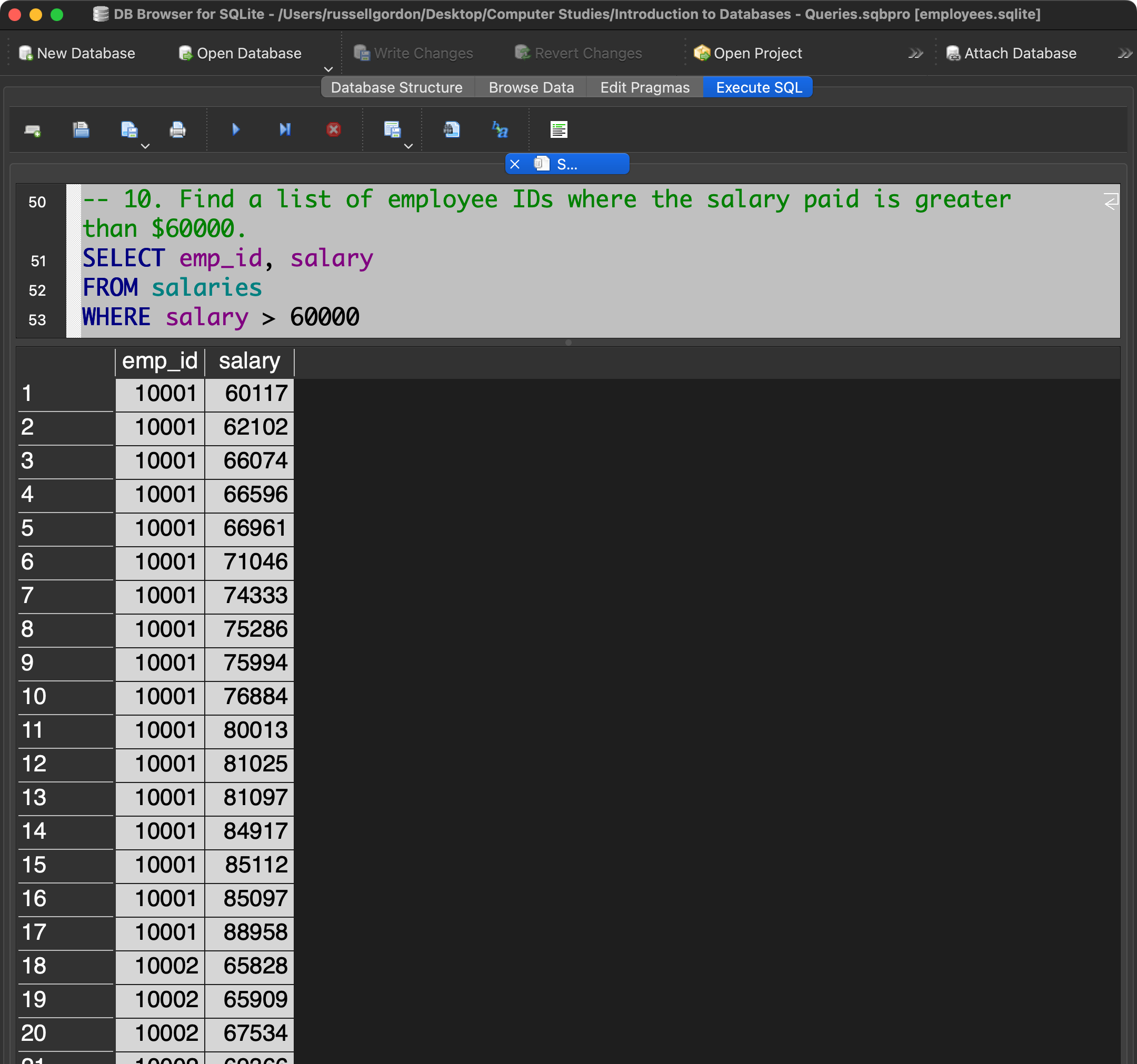This screenshot has height=1064, width=1137.
Task: Run all SQL with play icon
Action: [236, 130]
